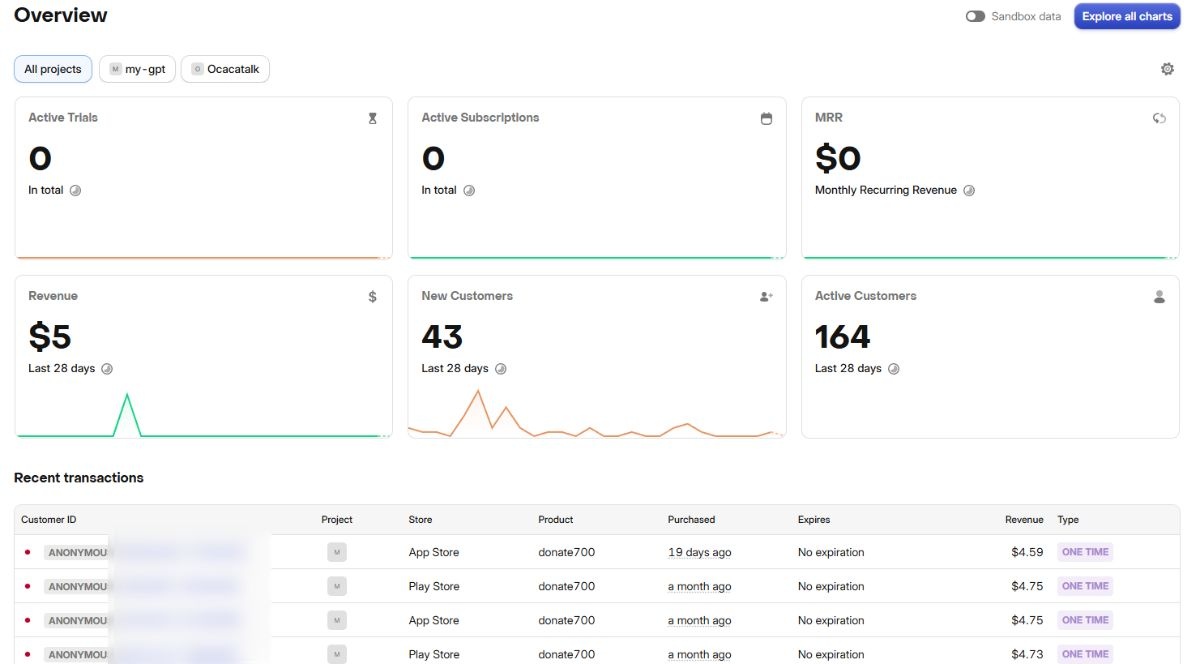The height and width of the screenshot is (664, 1200).
Task: Click the calendar icon on Active Subscriptions card
Action: point(766,118)
